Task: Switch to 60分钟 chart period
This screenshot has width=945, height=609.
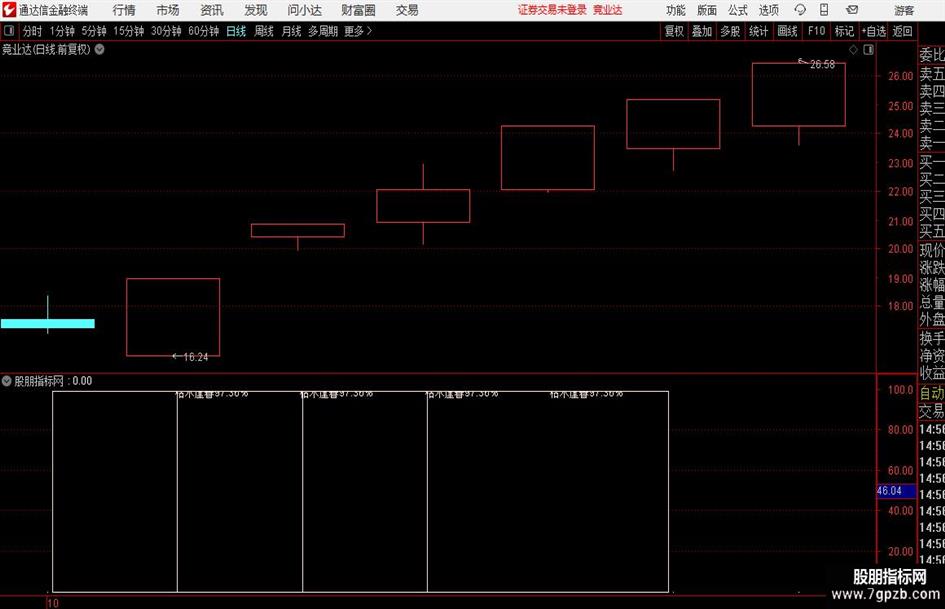Action: point(203,31)
